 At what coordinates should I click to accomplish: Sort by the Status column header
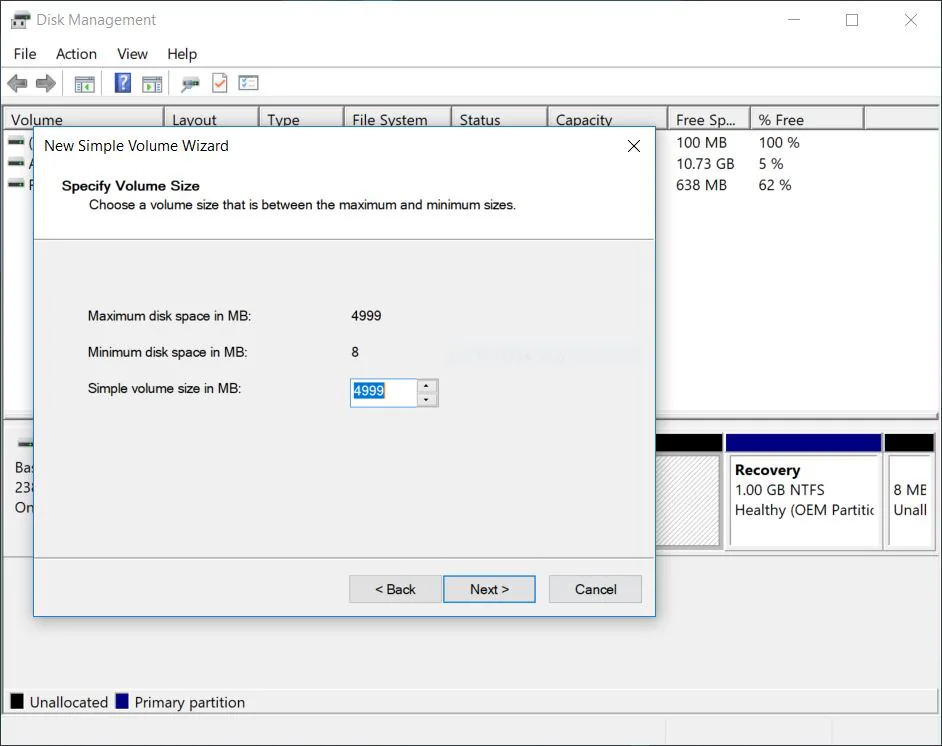pyautogui.click(x=500, y=119)
